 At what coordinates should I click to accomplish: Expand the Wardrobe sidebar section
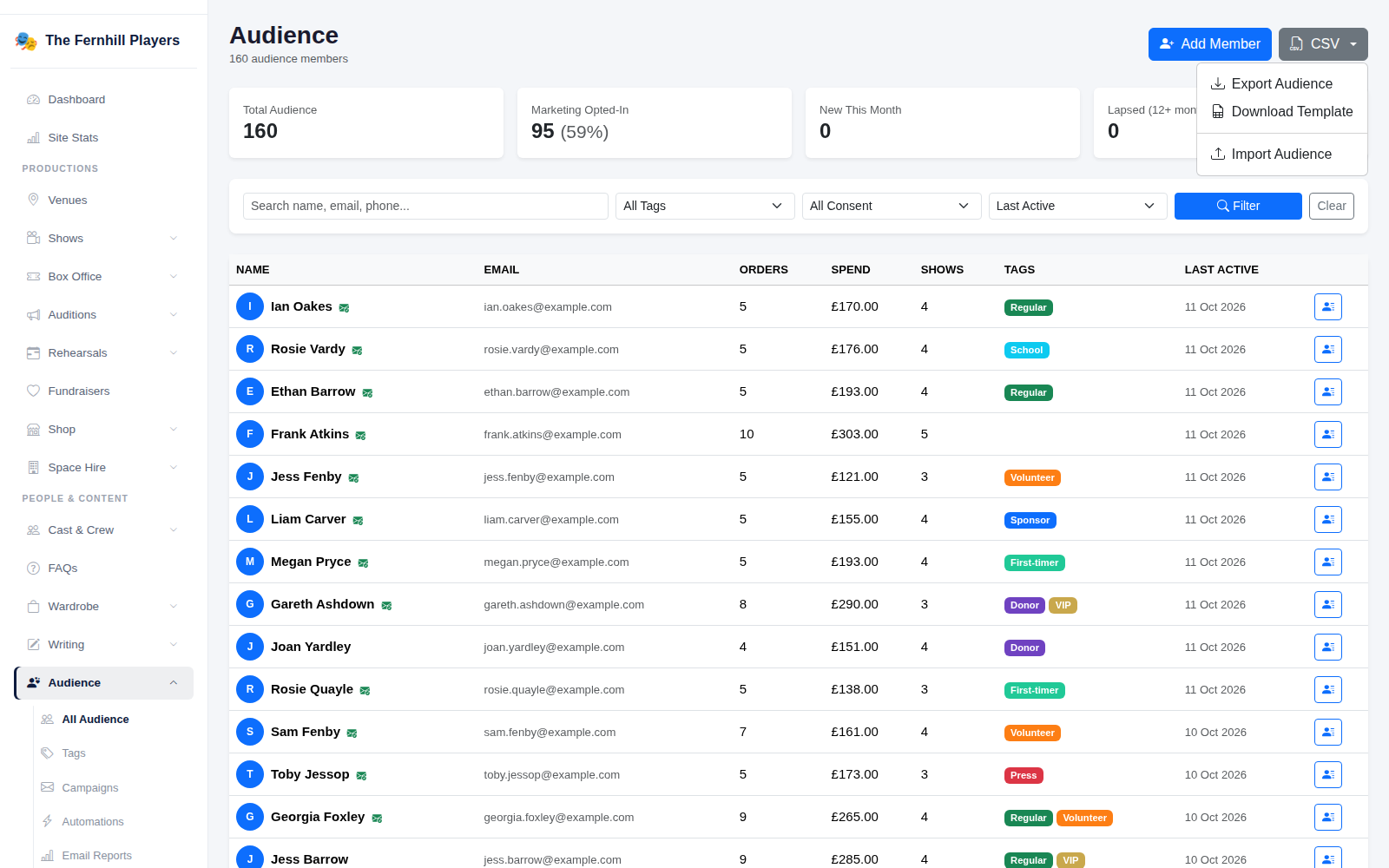[x=104, y=607]
